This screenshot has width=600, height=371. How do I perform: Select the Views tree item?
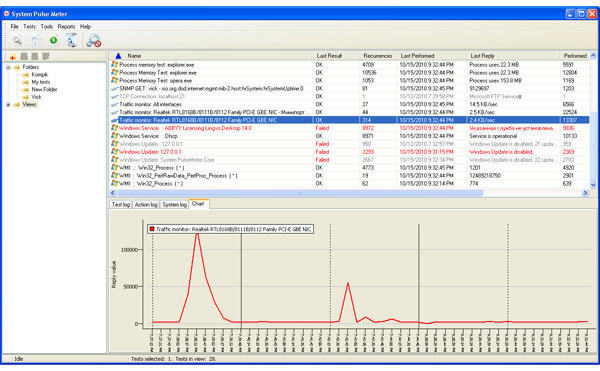[x=29, y=104]
